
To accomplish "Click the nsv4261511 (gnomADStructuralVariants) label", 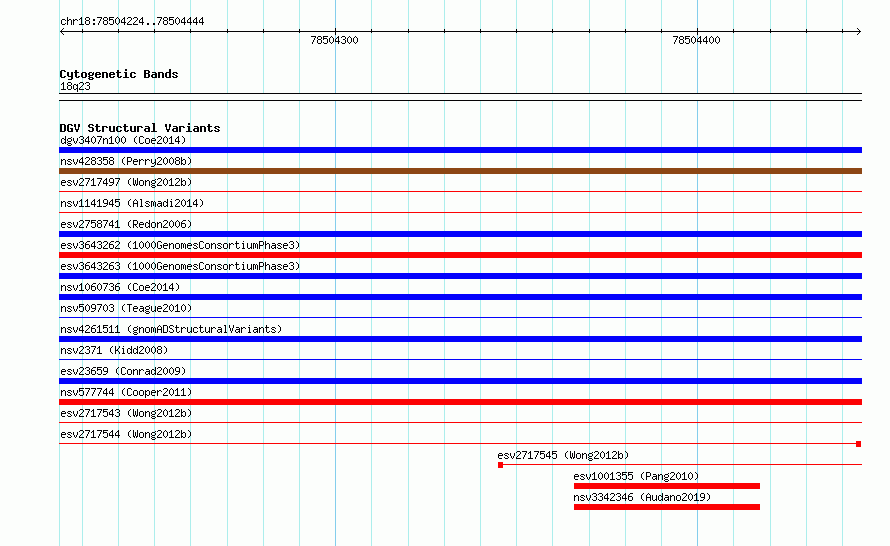I will tap(171, 329).
